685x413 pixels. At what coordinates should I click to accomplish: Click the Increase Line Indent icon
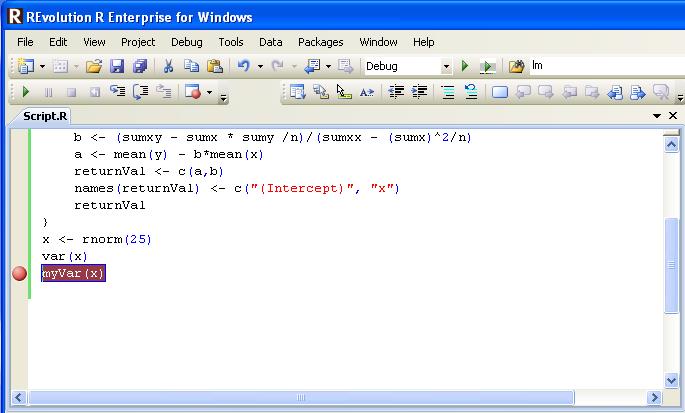(419, 92)
